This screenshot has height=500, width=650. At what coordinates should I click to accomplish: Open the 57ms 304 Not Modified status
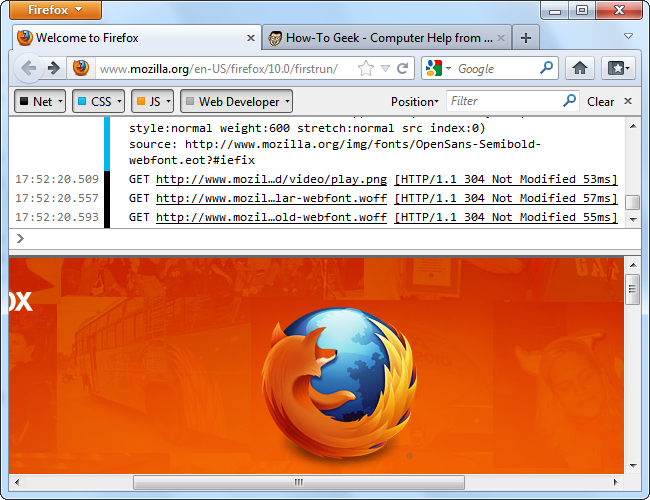[x=506, y=199]
